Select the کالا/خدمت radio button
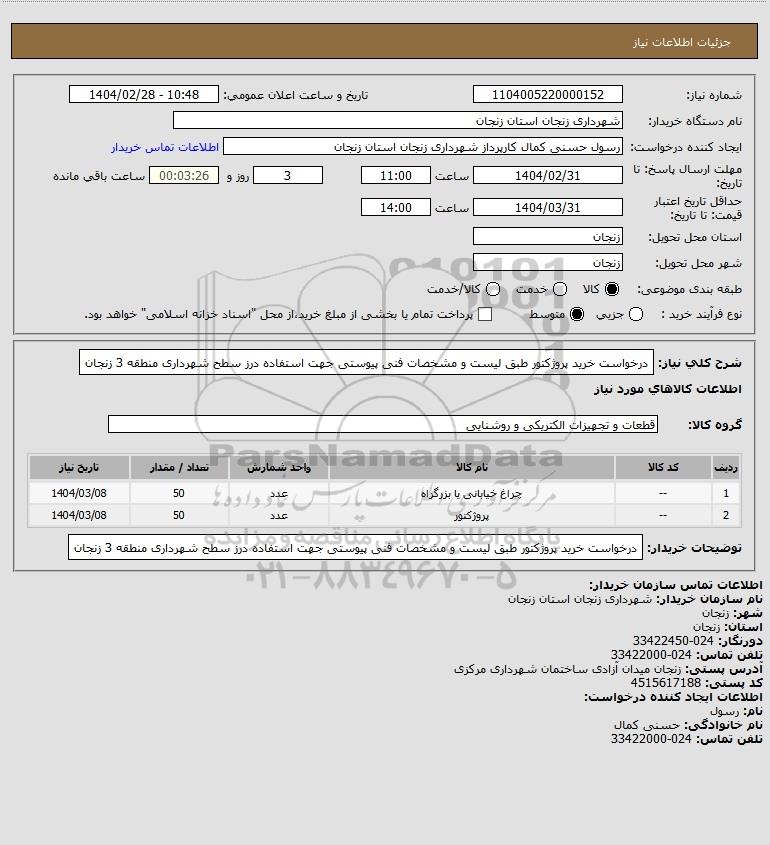 click(x=492, y=289)
